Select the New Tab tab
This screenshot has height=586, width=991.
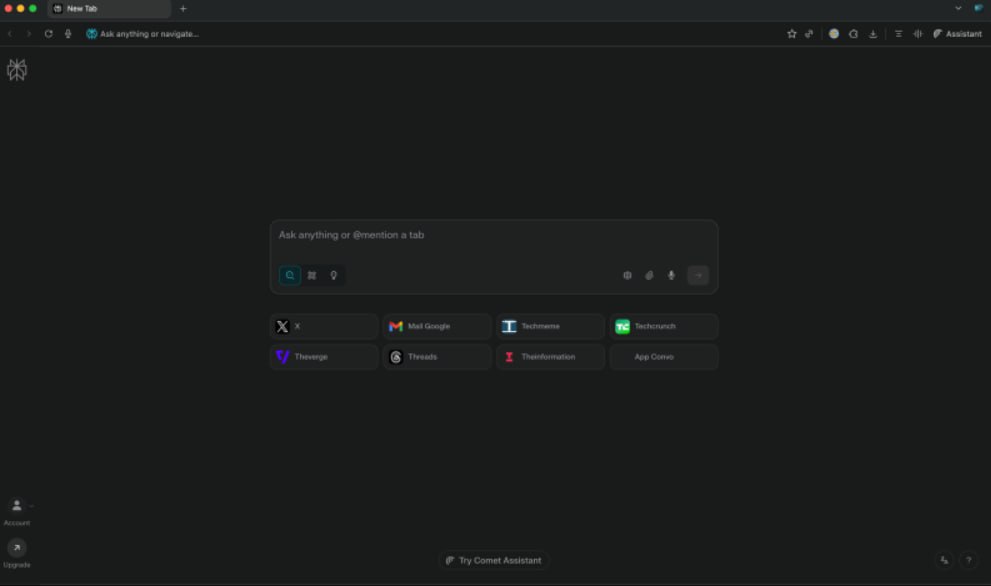click(109, 9)
